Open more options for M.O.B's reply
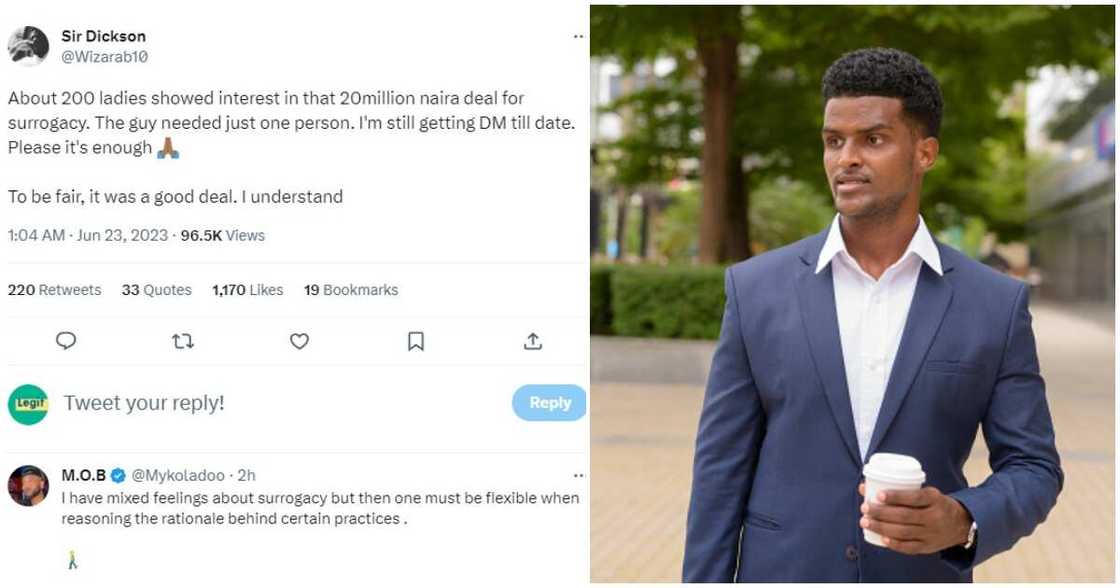The height and width of the screenshot is (588, 1120). 578,476
